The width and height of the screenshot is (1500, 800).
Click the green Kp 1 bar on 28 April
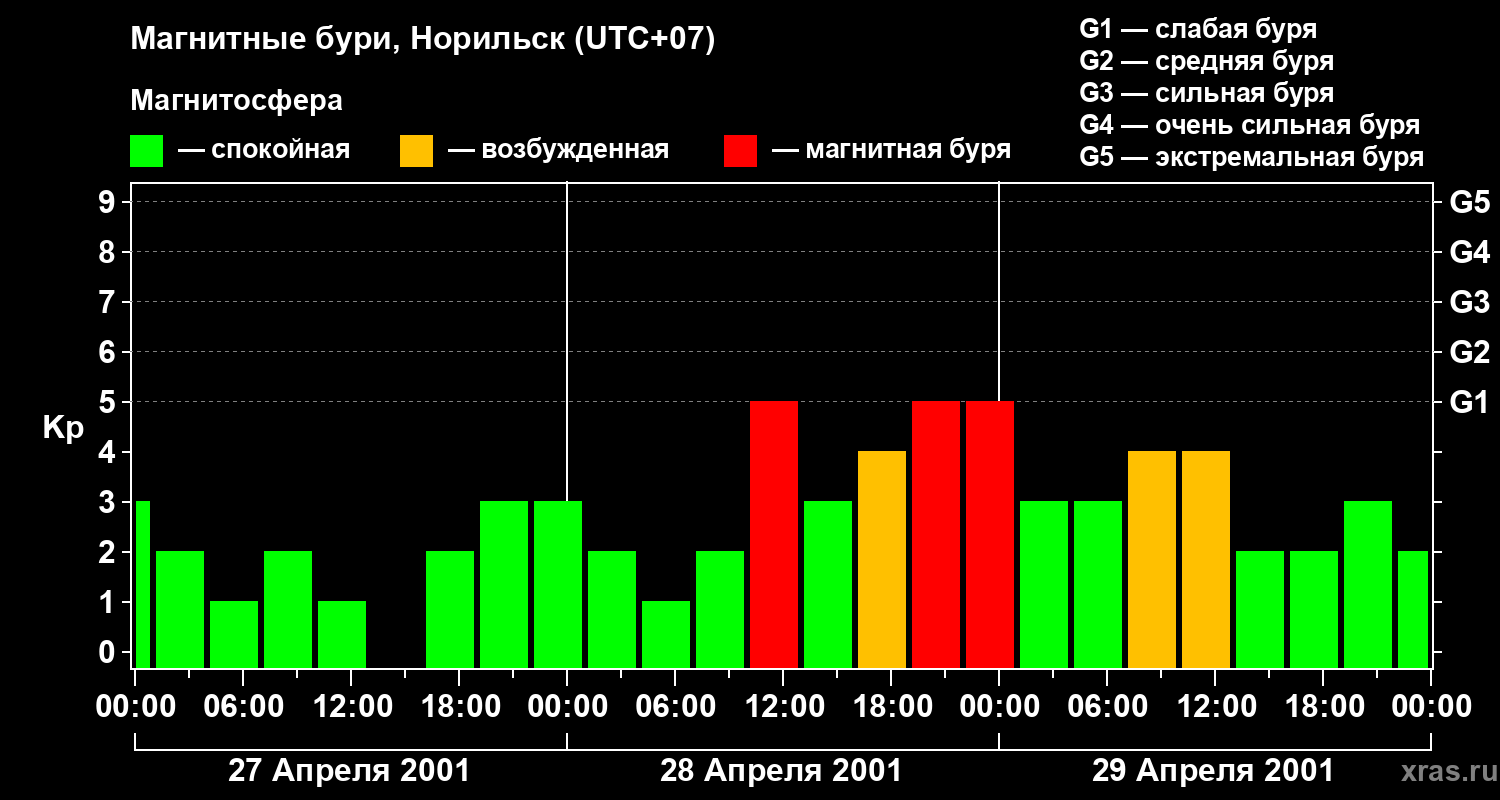(x=666, y=635)
